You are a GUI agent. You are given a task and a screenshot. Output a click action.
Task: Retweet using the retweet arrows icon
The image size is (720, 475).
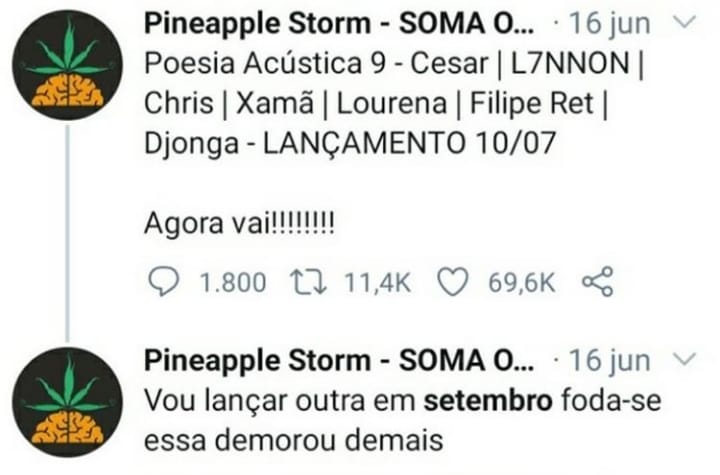pyautogui.click(x=308, y=282)
